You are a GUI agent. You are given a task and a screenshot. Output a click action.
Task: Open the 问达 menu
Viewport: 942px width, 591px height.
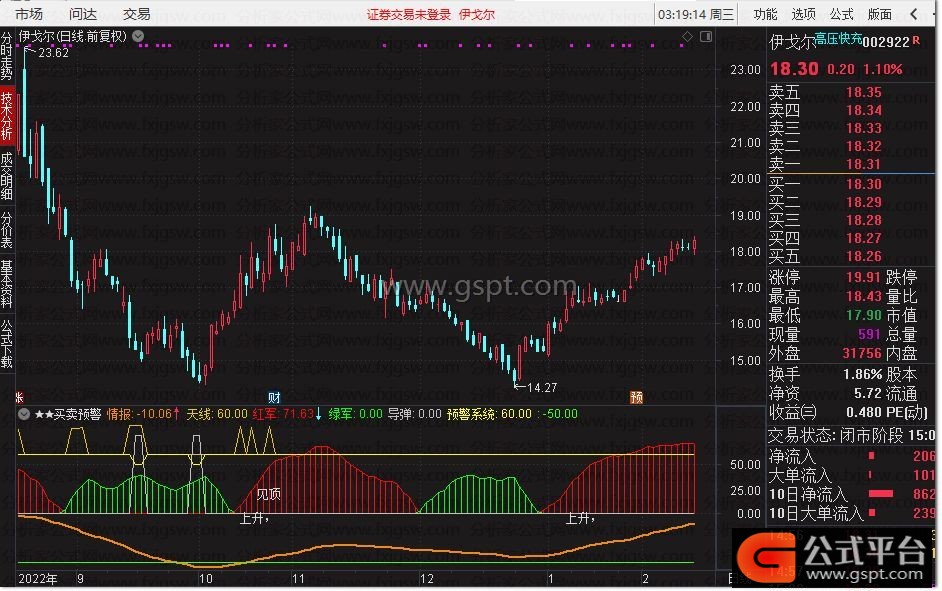click(x=83, y=14)
